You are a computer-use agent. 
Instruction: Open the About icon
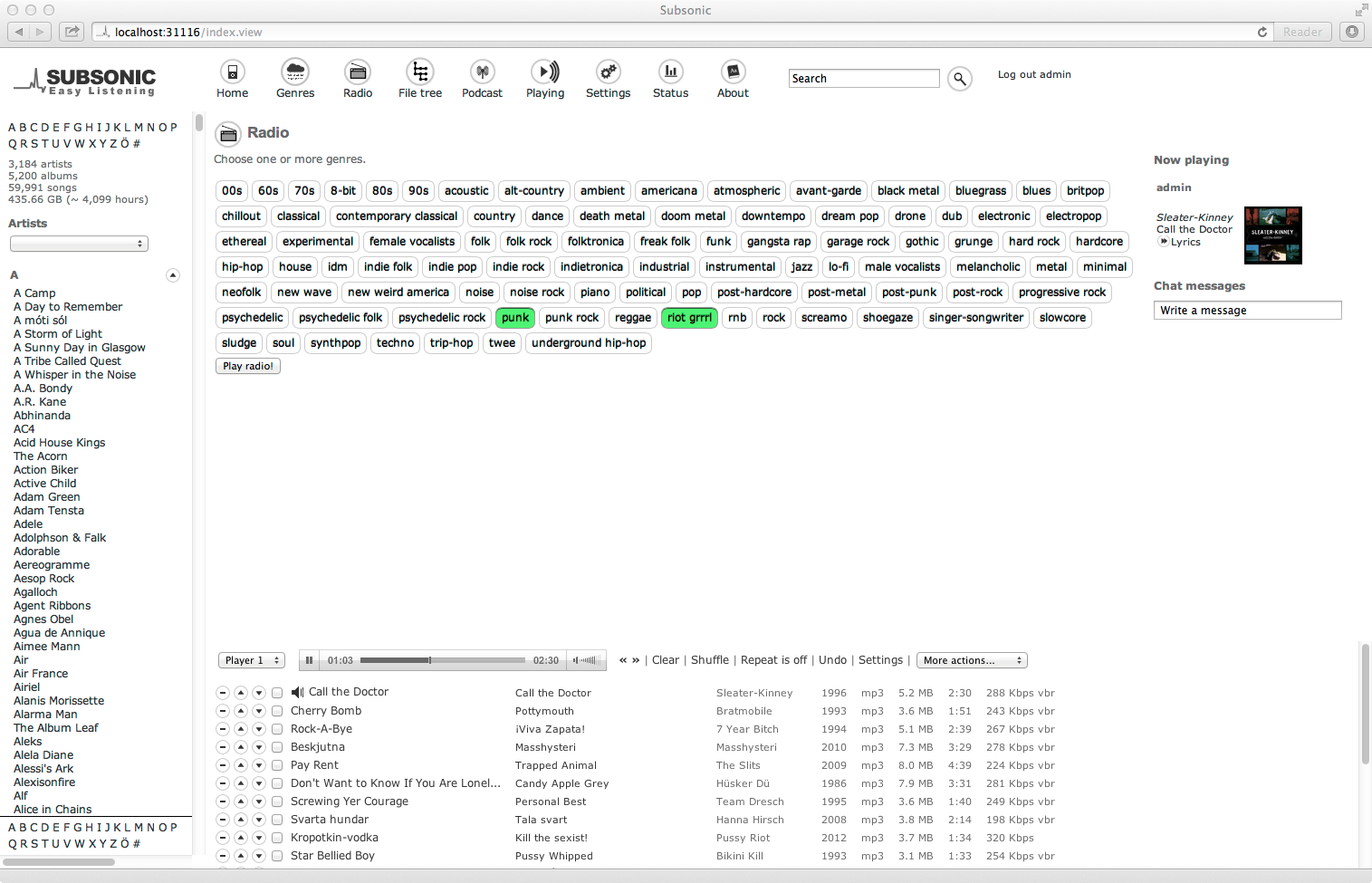point(733,72)
